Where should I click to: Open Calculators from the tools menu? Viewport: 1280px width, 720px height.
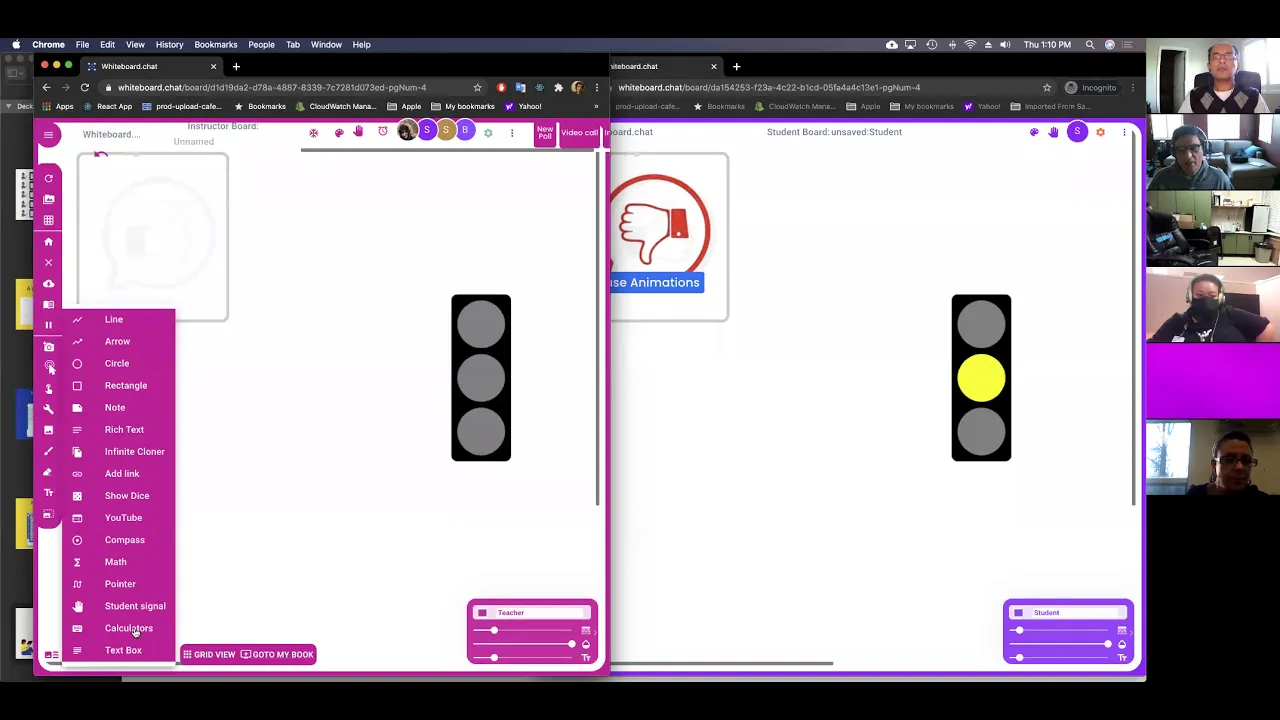pos(118,628)
